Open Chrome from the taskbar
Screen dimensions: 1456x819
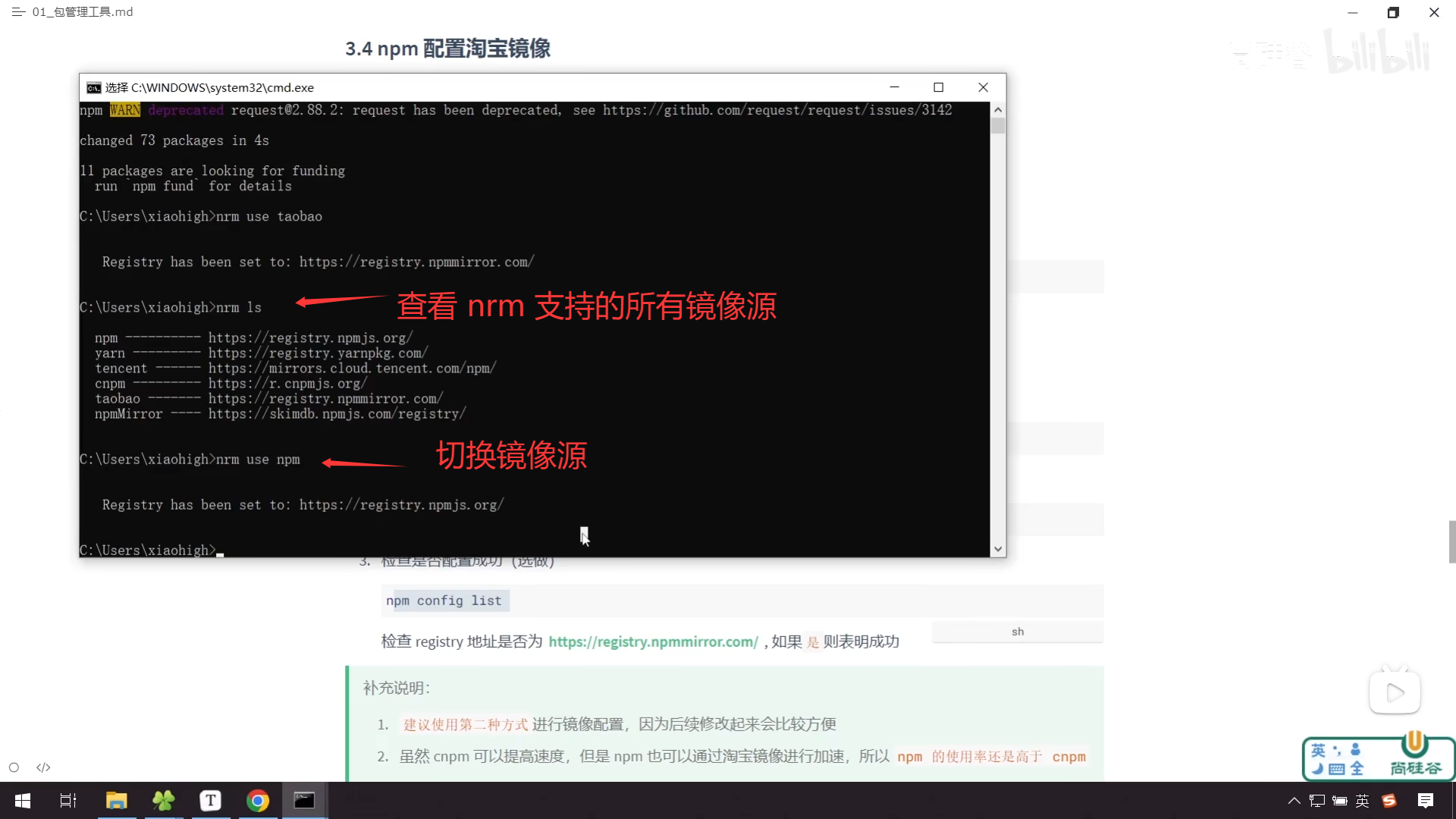pyautogui.click(x=258, y=801)
